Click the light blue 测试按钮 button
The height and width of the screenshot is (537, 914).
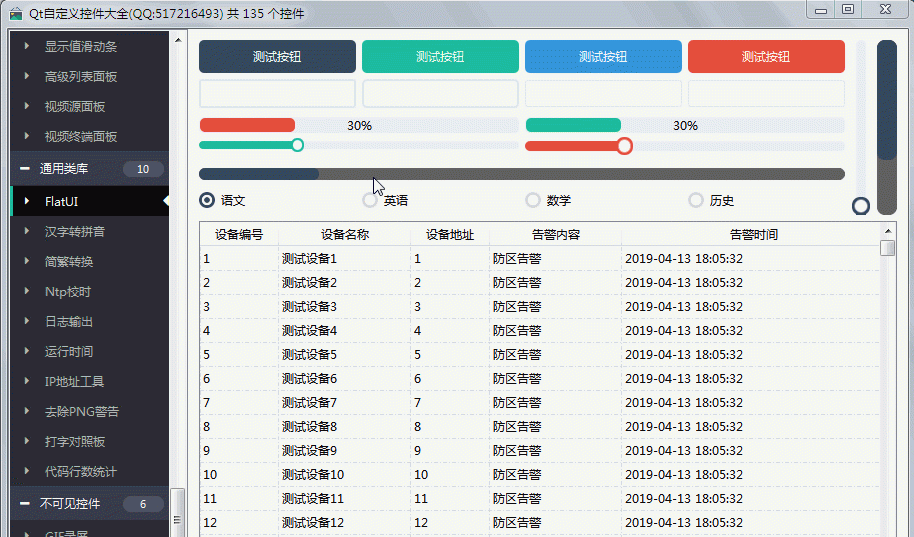pos(603,57)
